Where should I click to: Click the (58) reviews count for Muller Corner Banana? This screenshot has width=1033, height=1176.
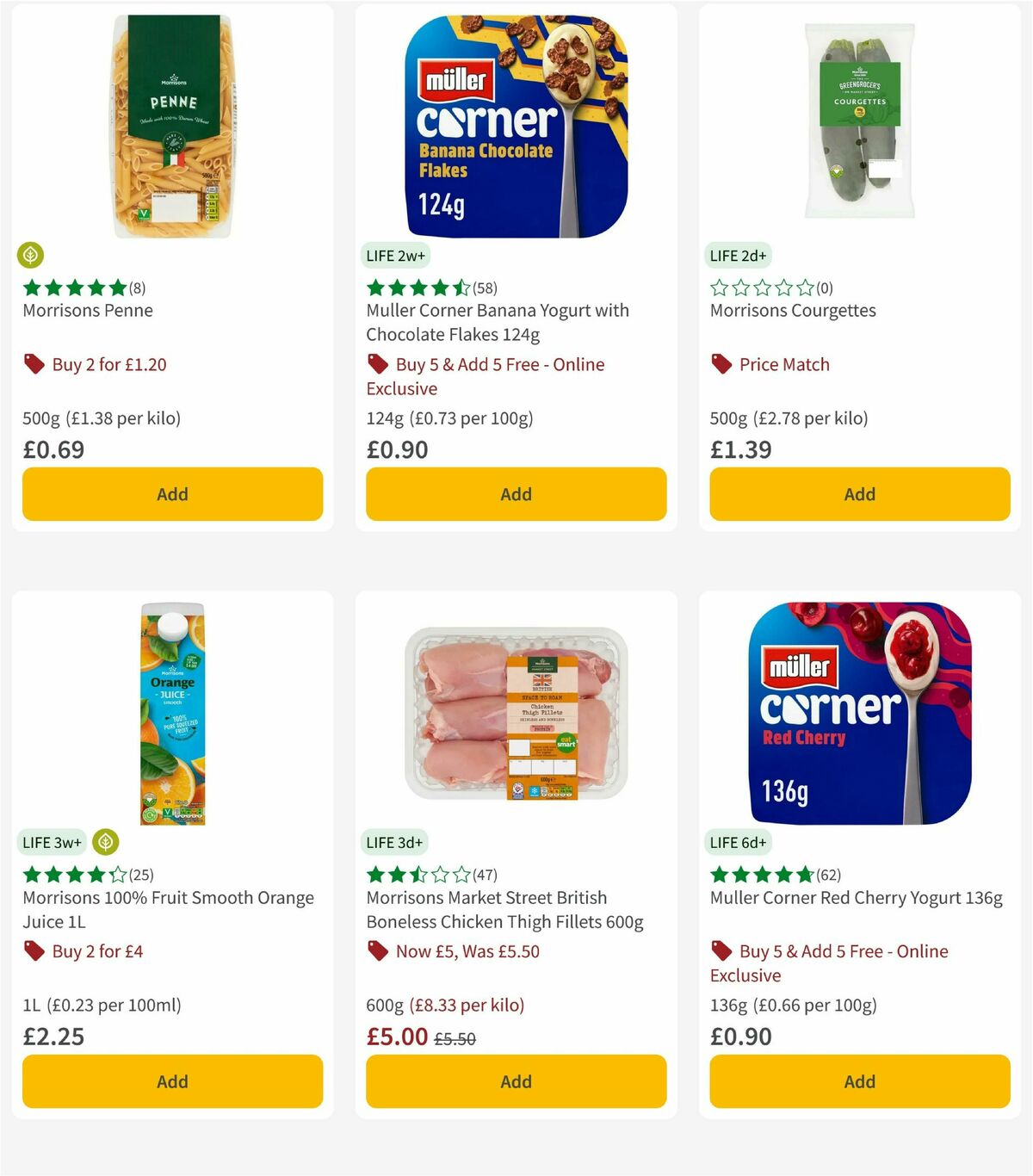point(486,288)
